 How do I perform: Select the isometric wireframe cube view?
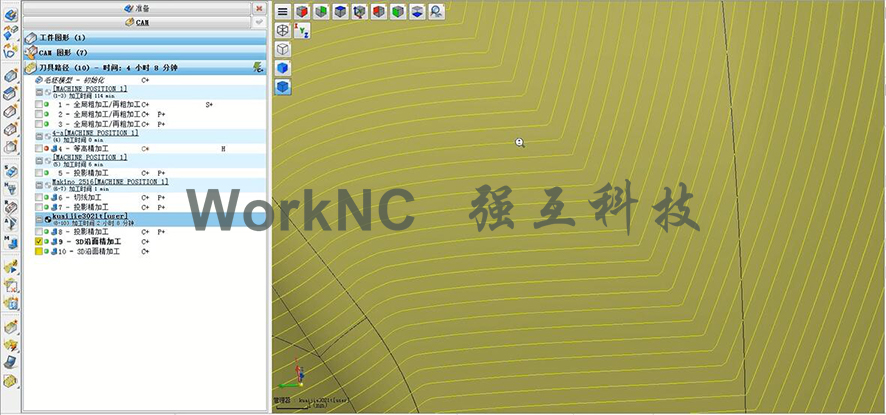[x=283, y=31]
